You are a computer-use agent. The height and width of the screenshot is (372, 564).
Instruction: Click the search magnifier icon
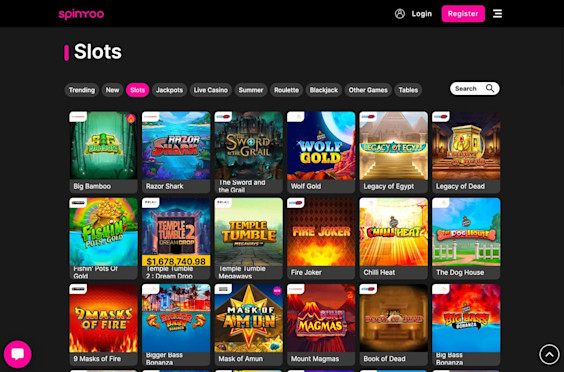490,89
